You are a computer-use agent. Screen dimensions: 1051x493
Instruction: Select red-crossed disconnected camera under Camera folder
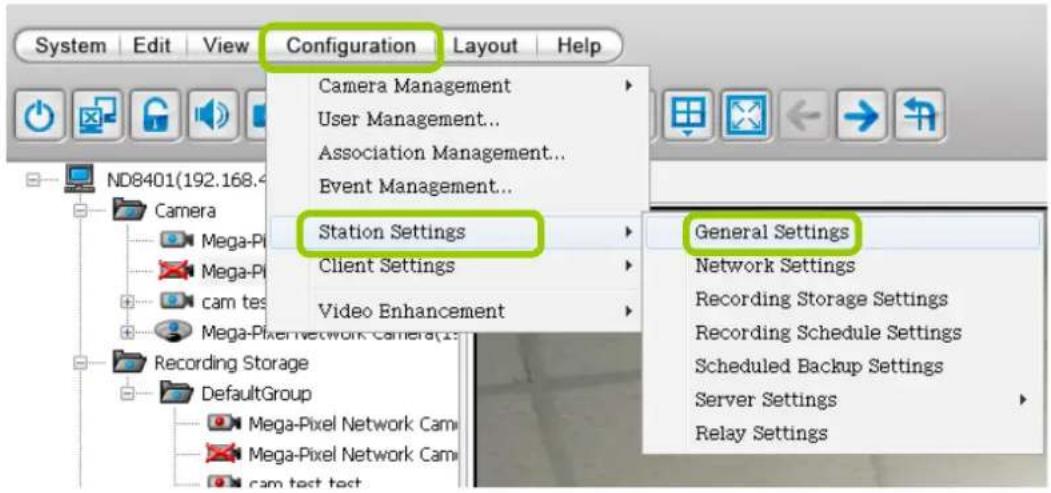pyautogui.click(x=176, y=271)
